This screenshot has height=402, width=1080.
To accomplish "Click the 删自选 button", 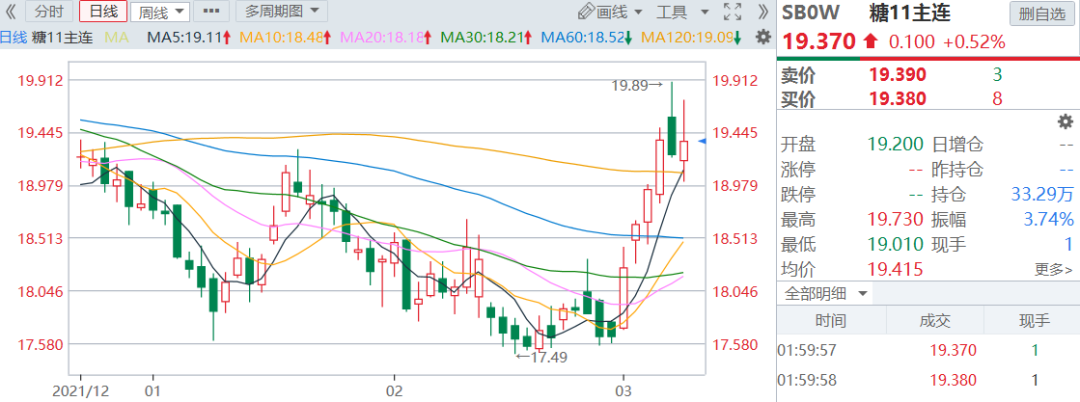I will [1040, 14].
